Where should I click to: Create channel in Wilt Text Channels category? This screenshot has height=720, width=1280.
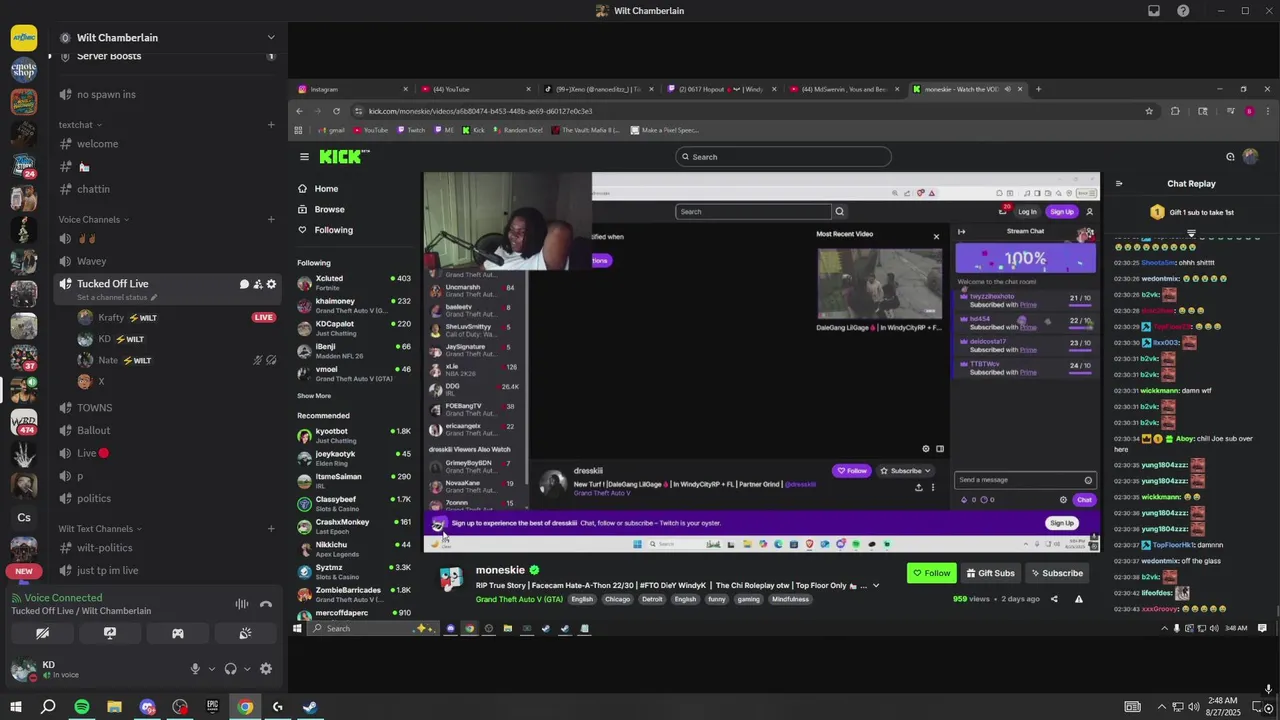[271, 529]
